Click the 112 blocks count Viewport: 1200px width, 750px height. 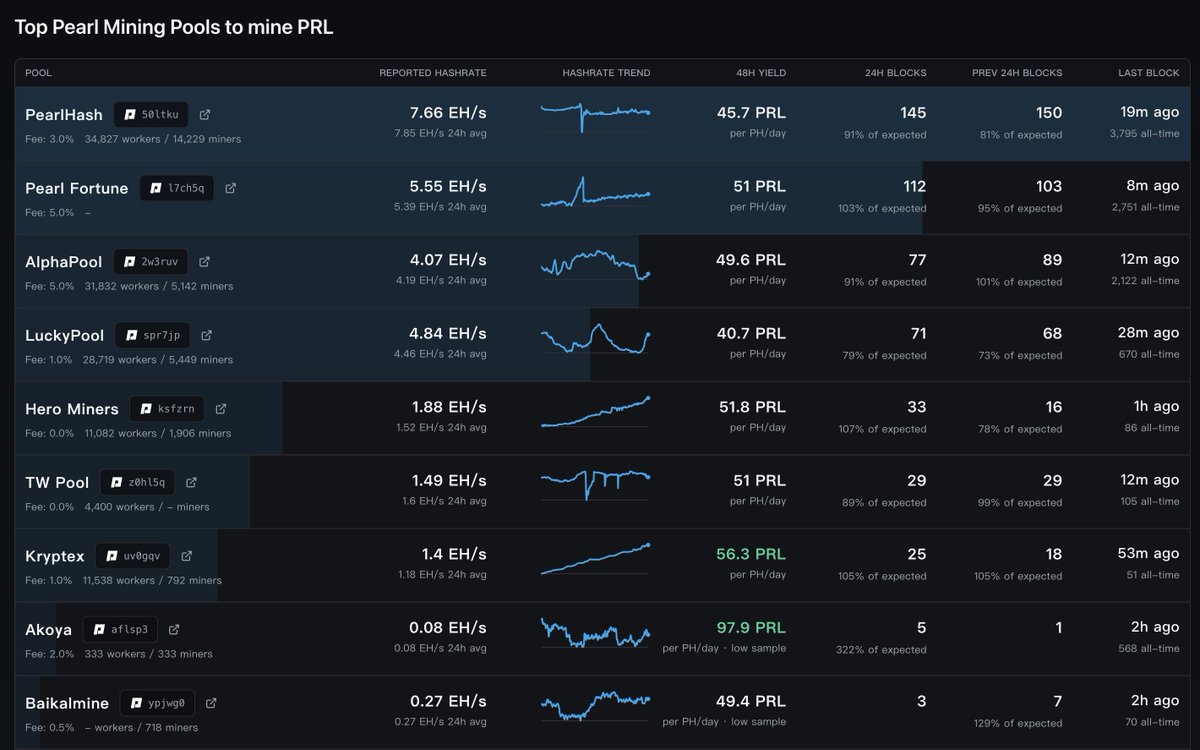coord(913,186)
